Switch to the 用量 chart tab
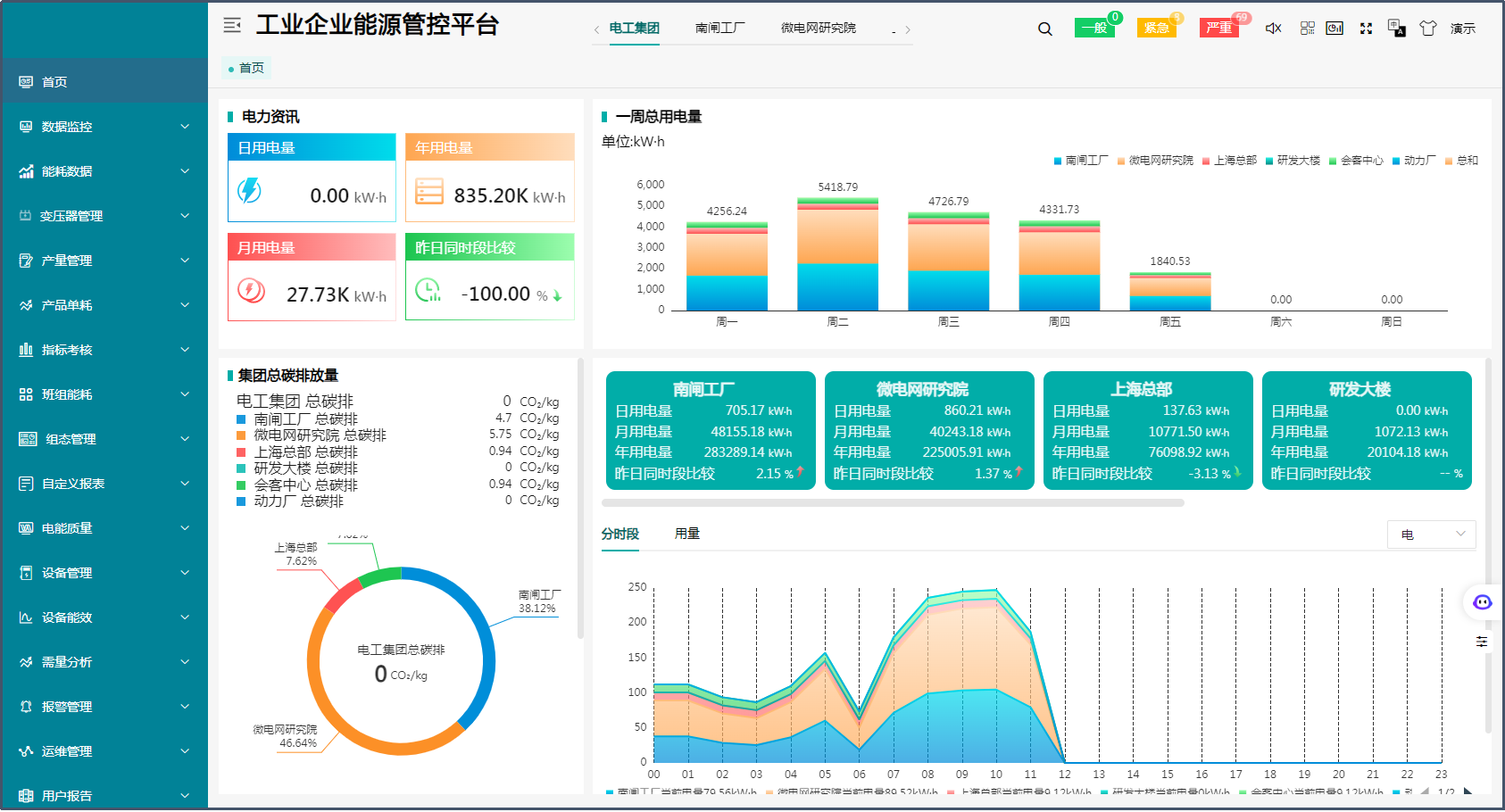The height and width of the screenshot is (812, 1505). coord(687,534)
